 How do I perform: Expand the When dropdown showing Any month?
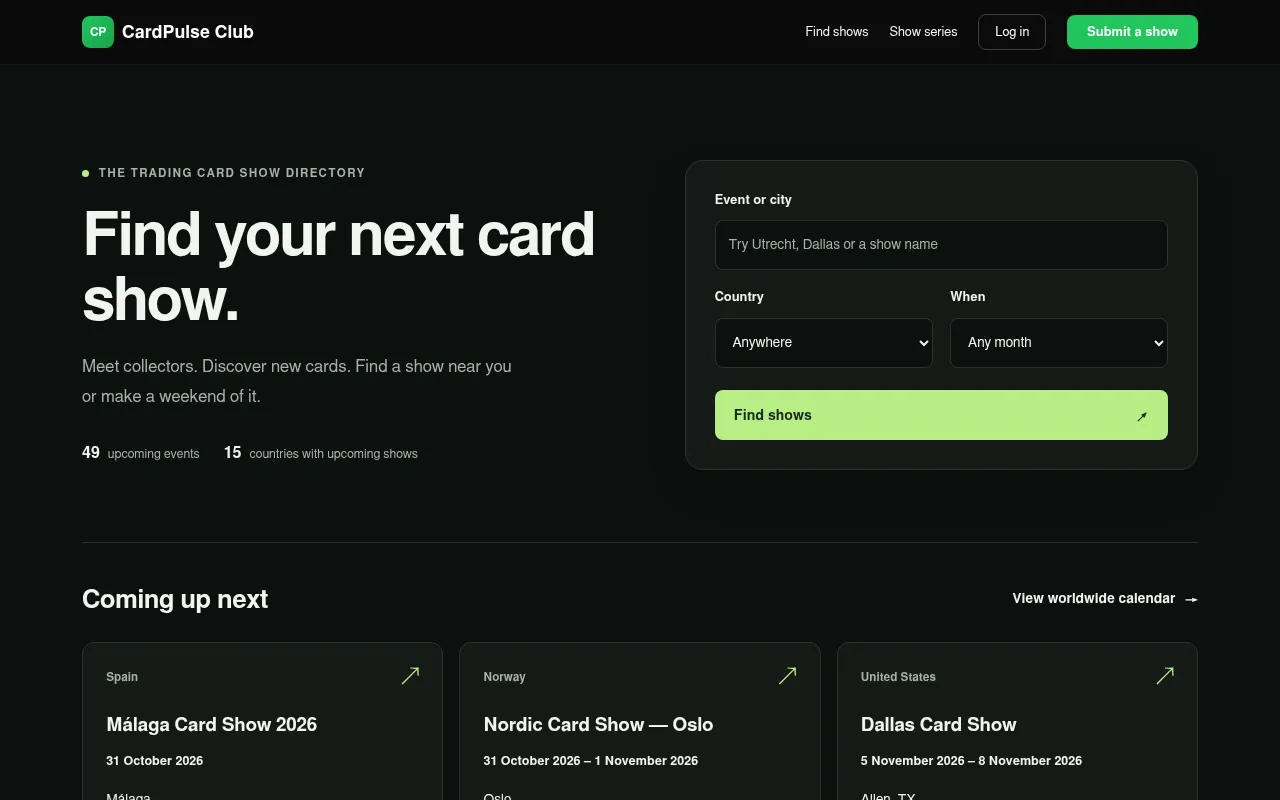(x=1059, y=343)
